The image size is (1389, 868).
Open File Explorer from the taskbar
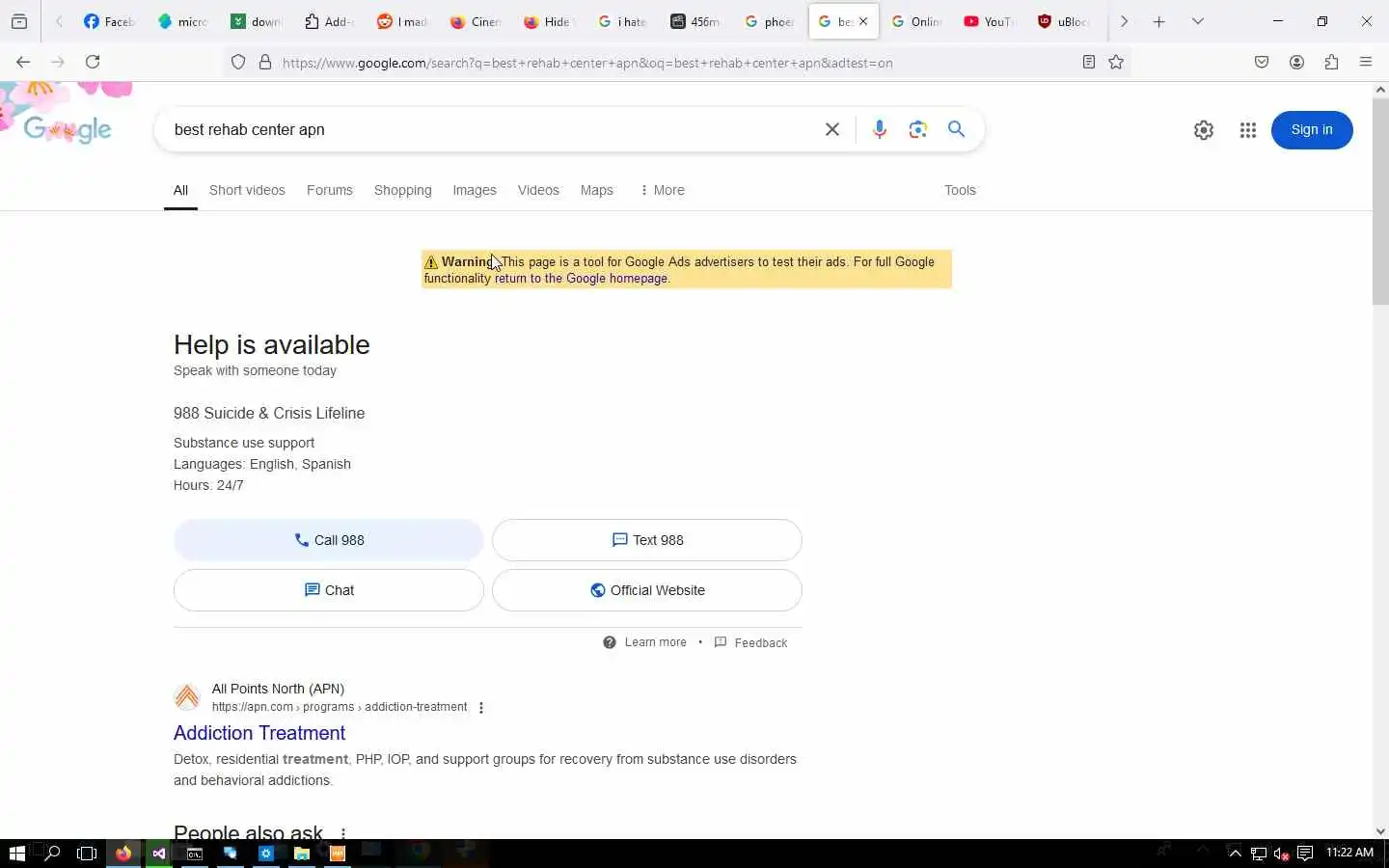point(301,853)
